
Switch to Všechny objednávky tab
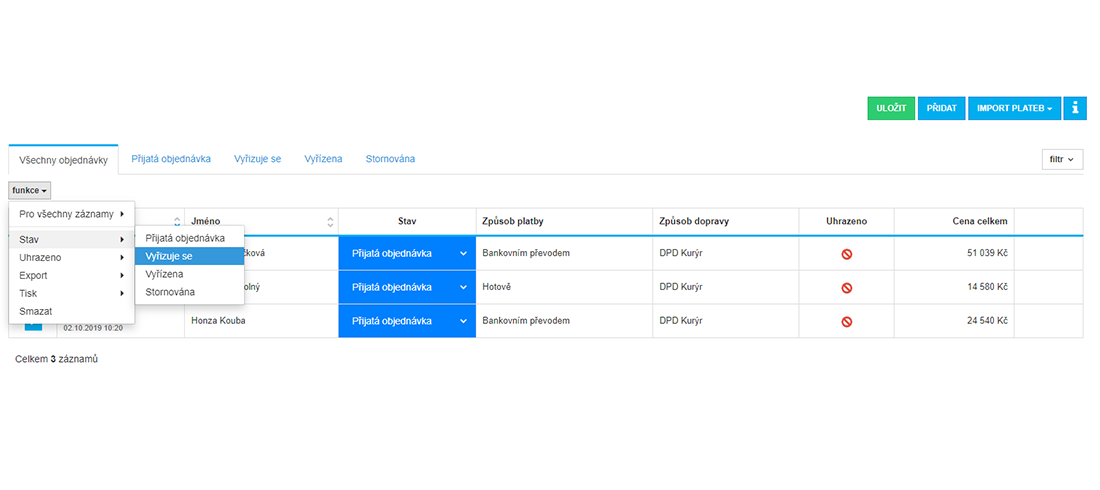[63, 160]
